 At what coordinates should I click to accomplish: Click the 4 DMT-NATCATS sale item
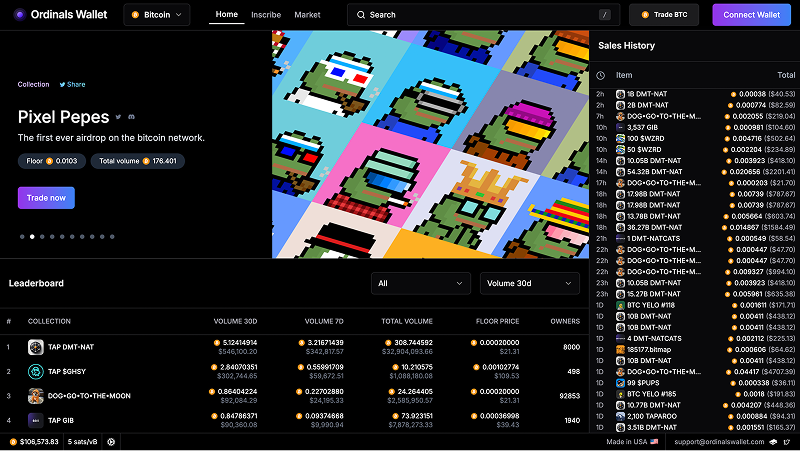click(x=654, y=338)
